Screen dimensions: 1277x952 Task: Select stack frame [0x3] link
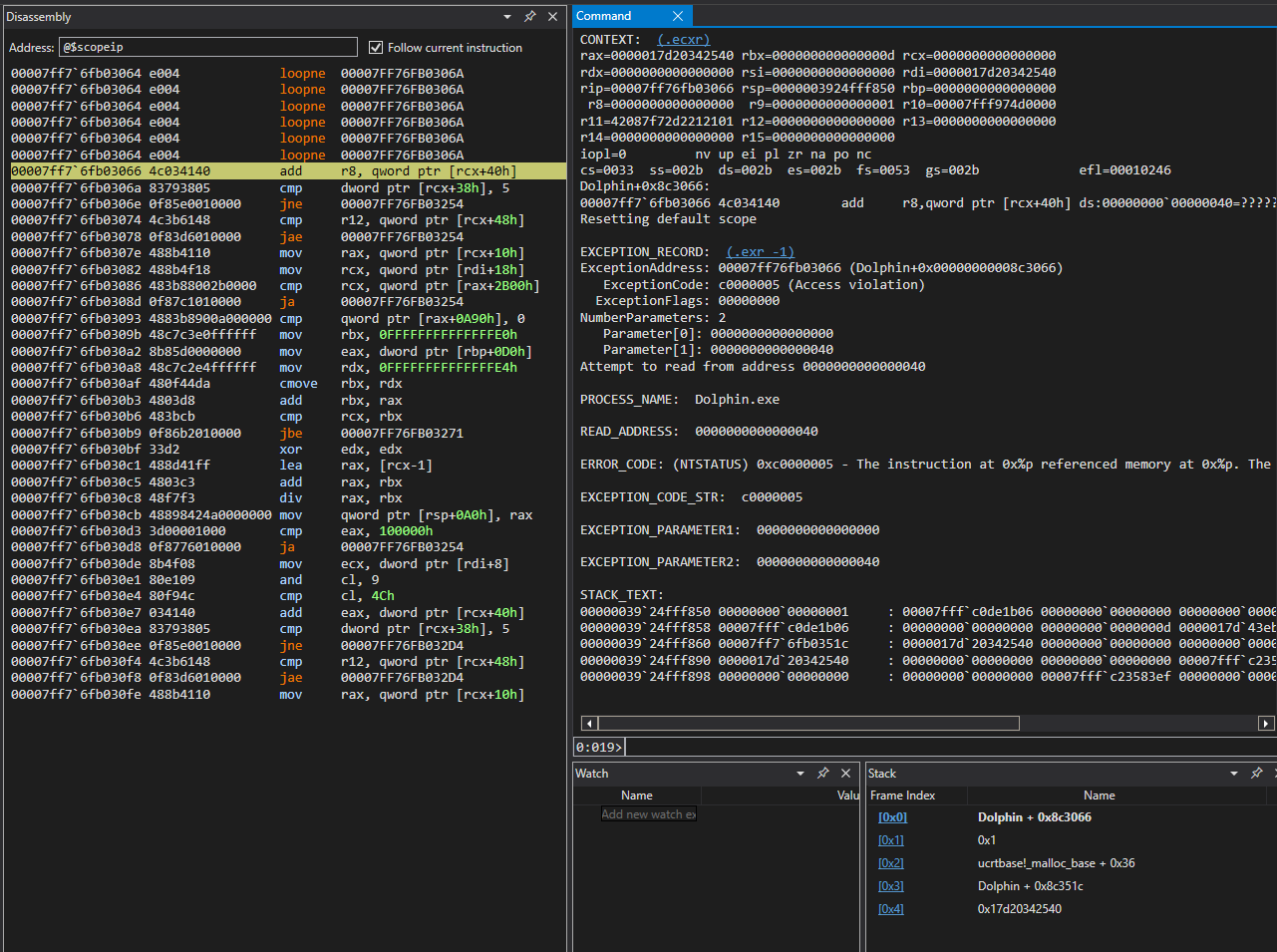click(890, 886)
